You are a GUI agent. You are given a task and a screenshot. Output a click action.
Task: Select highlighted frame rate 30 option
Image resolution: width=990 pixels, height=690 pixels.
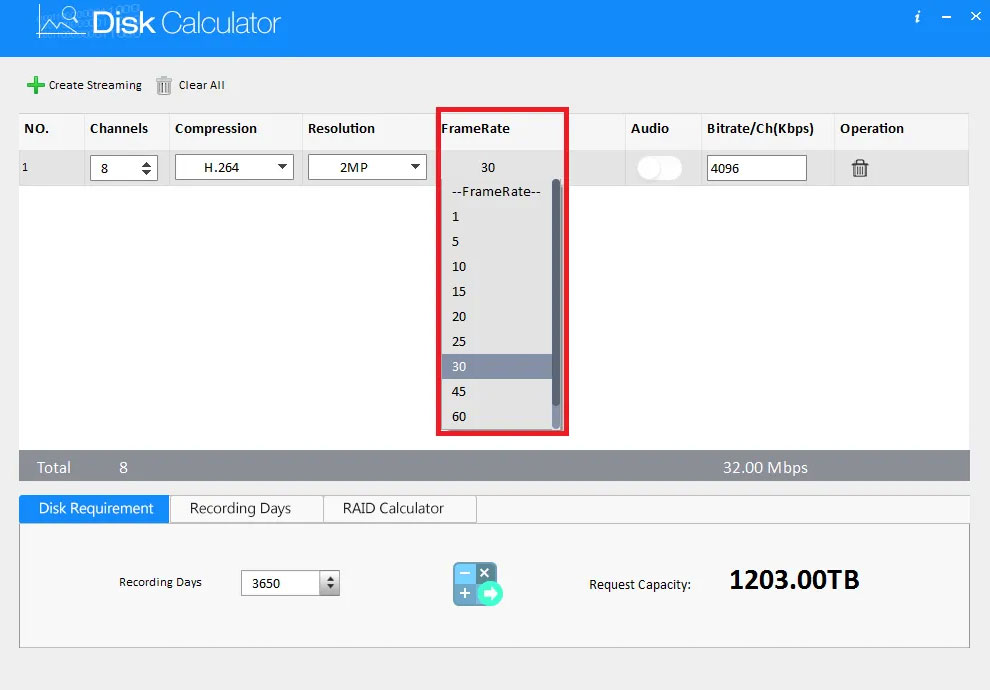[497, 366]
